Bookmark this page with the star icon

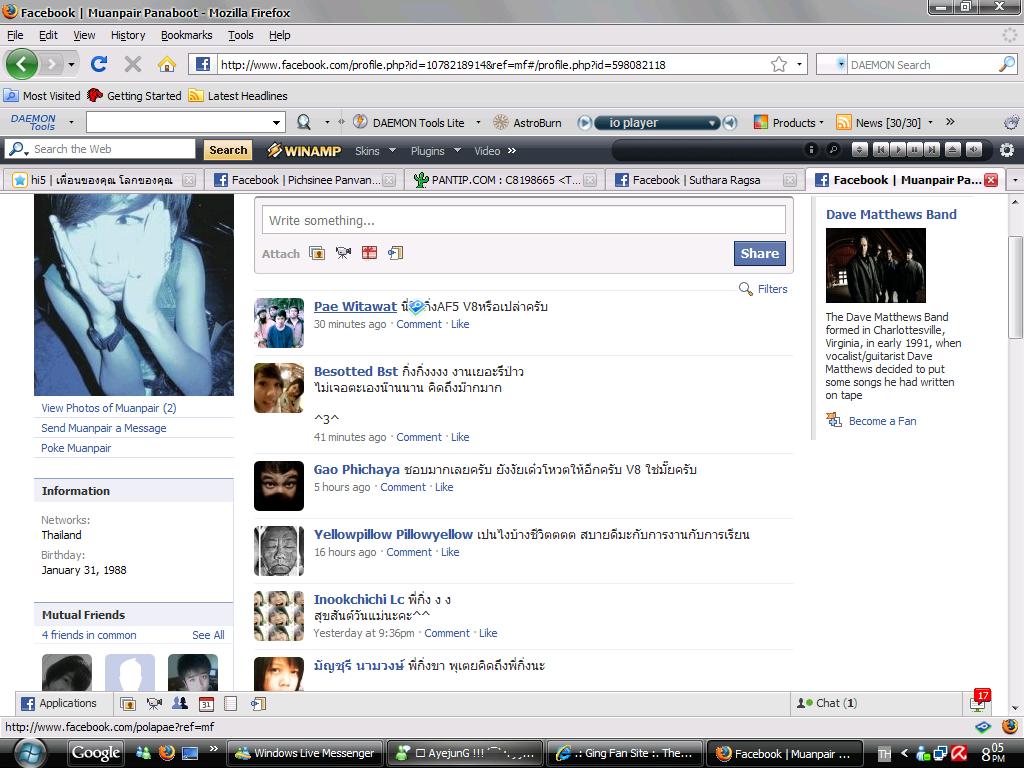pyautogui.click(x=778, y=64)
